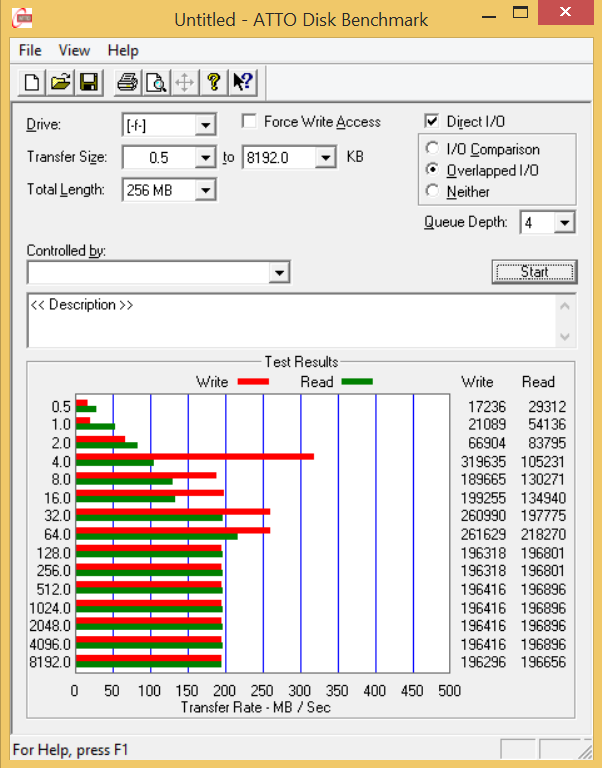Open the Drive dropdown
Viewport: 602px width, 768px height.
(x=205, y=125)
